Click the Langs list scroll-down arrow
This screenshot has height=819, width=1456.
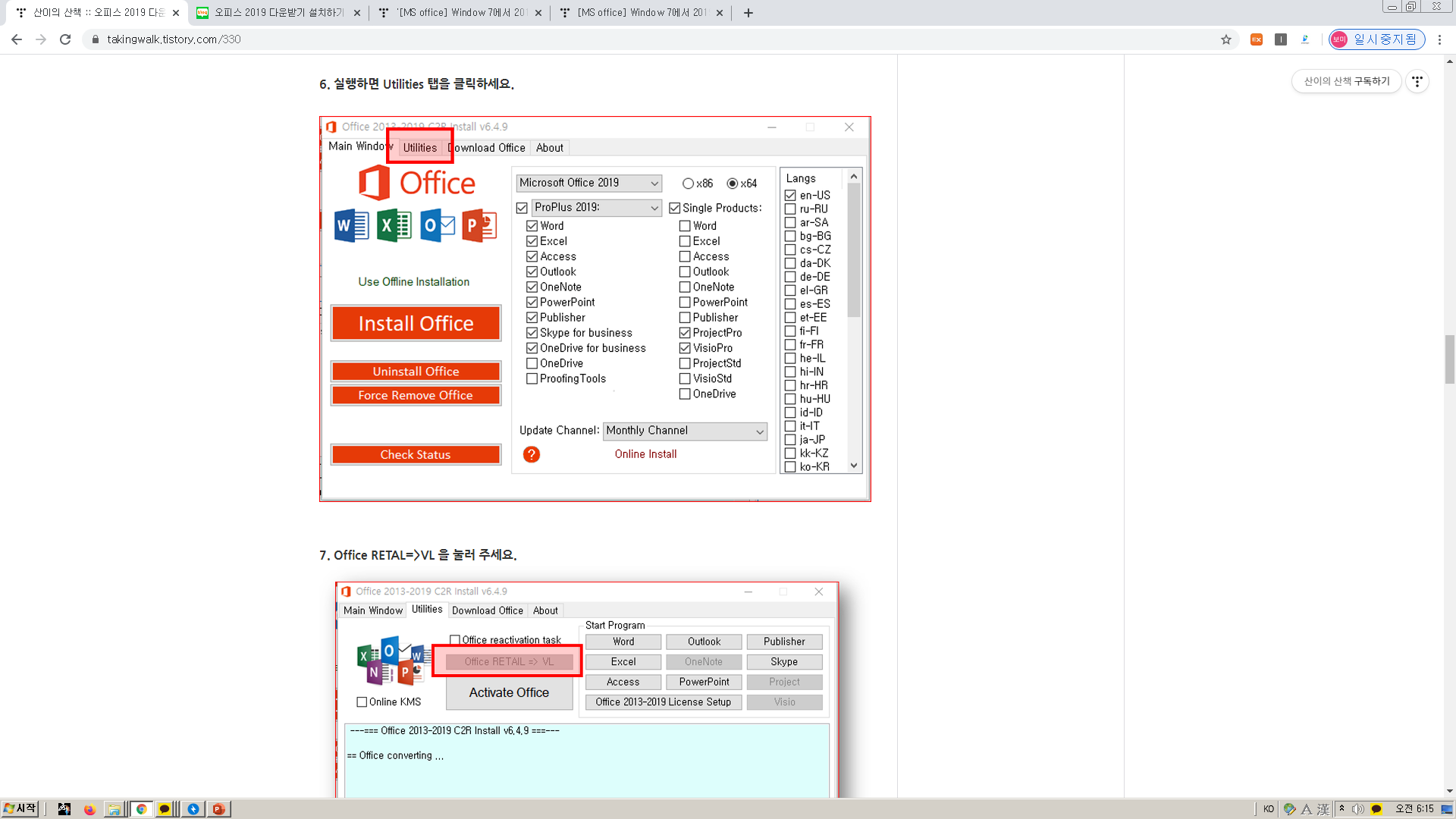coord(854,466)
